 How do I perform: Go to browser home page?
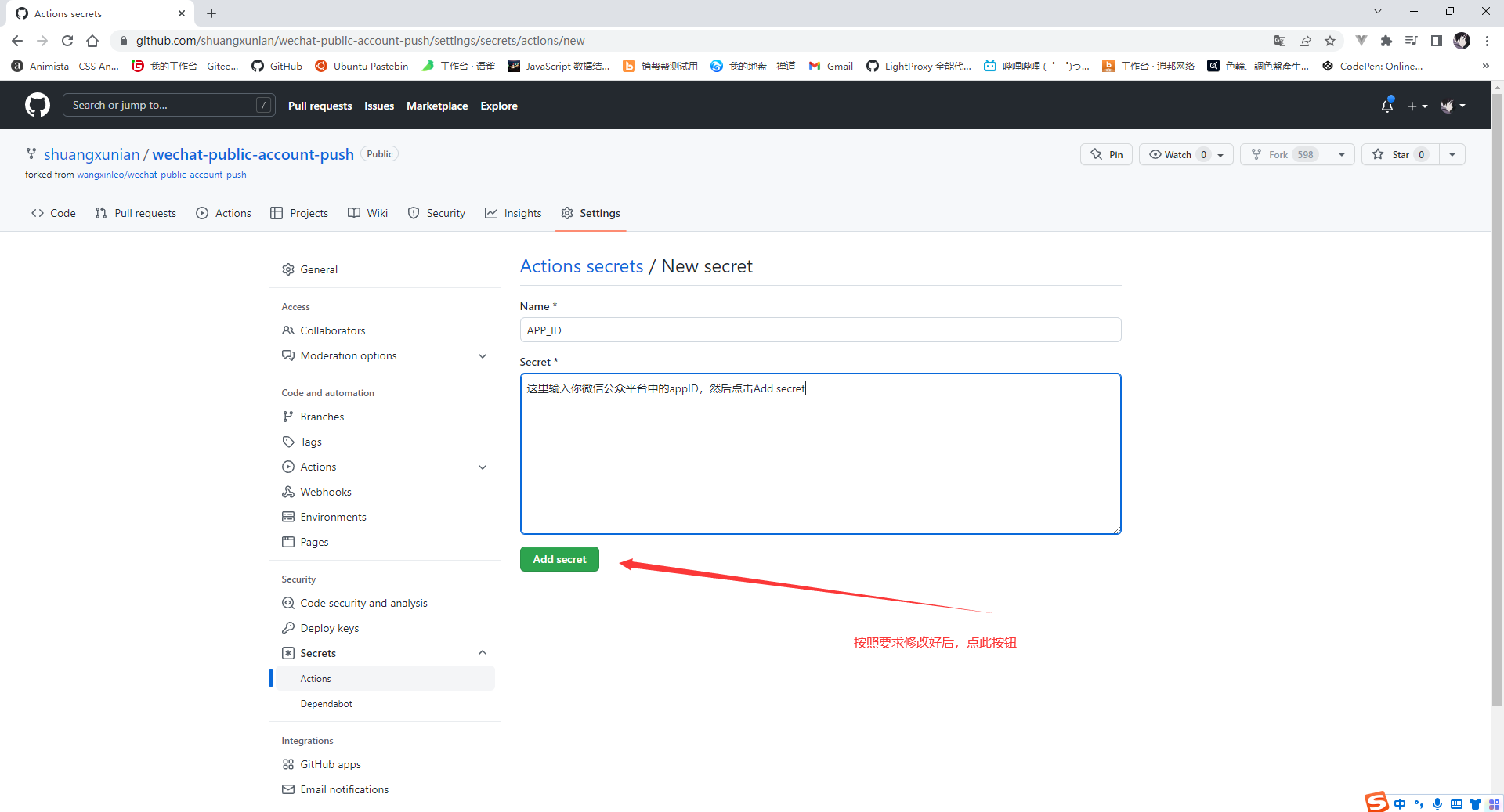pyautogui.click(x=92, y=41)
